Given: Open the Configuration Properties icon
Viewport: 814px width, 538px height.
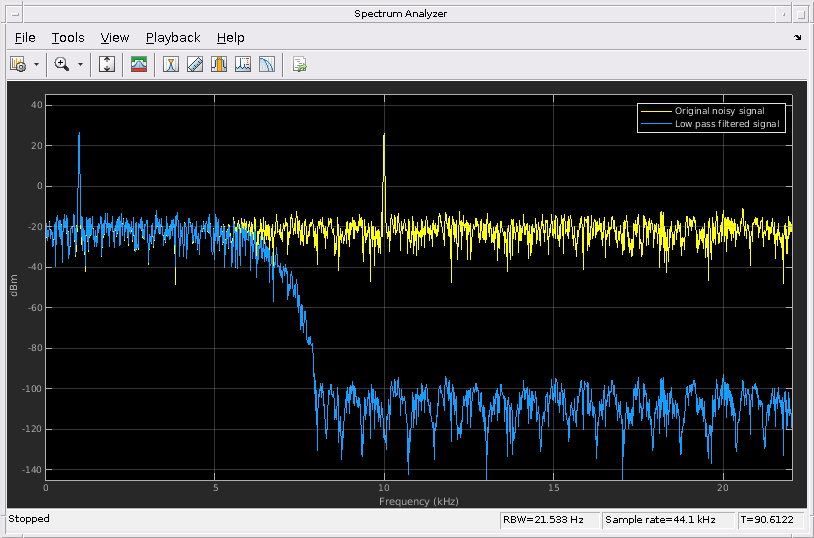Looking at the screenshot, I should tap(18, 65).
